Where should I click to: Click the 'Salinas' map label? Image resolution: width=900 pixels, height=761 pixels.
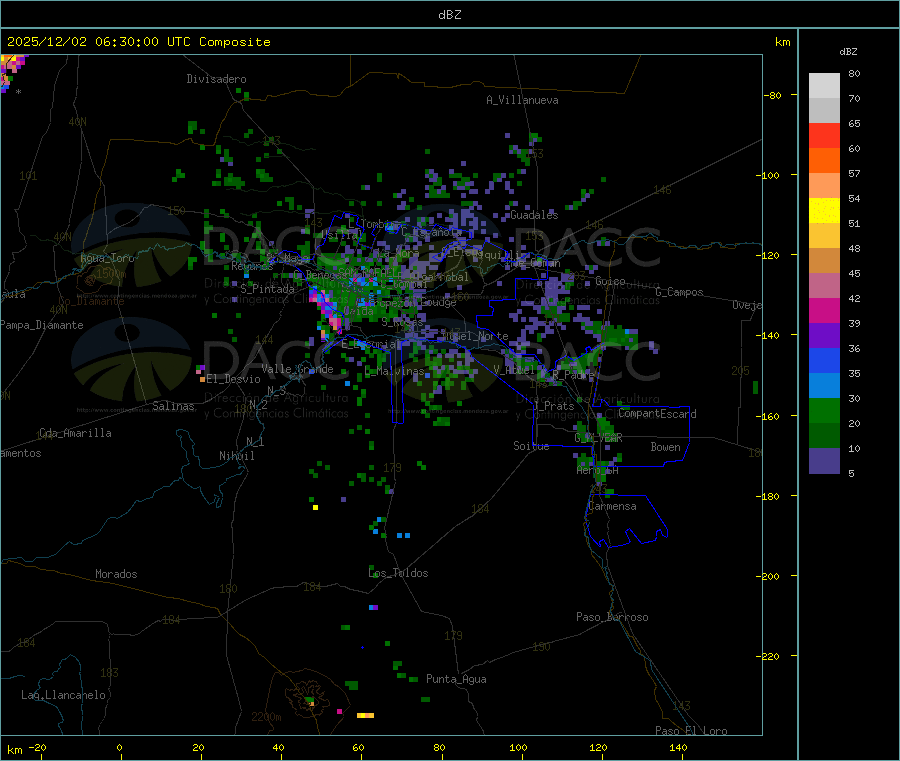coord(173,406)
